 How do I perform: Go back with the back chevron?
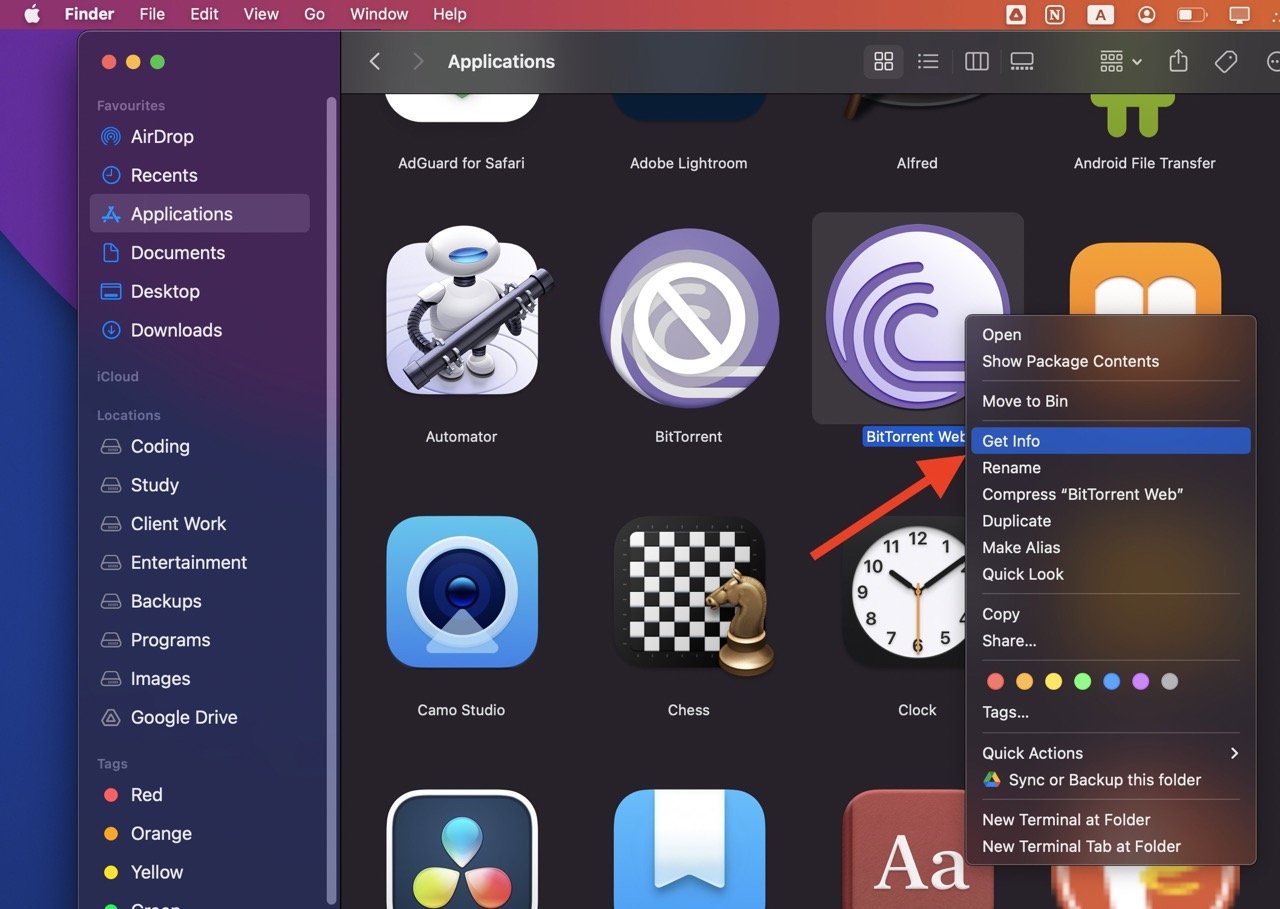375,62
